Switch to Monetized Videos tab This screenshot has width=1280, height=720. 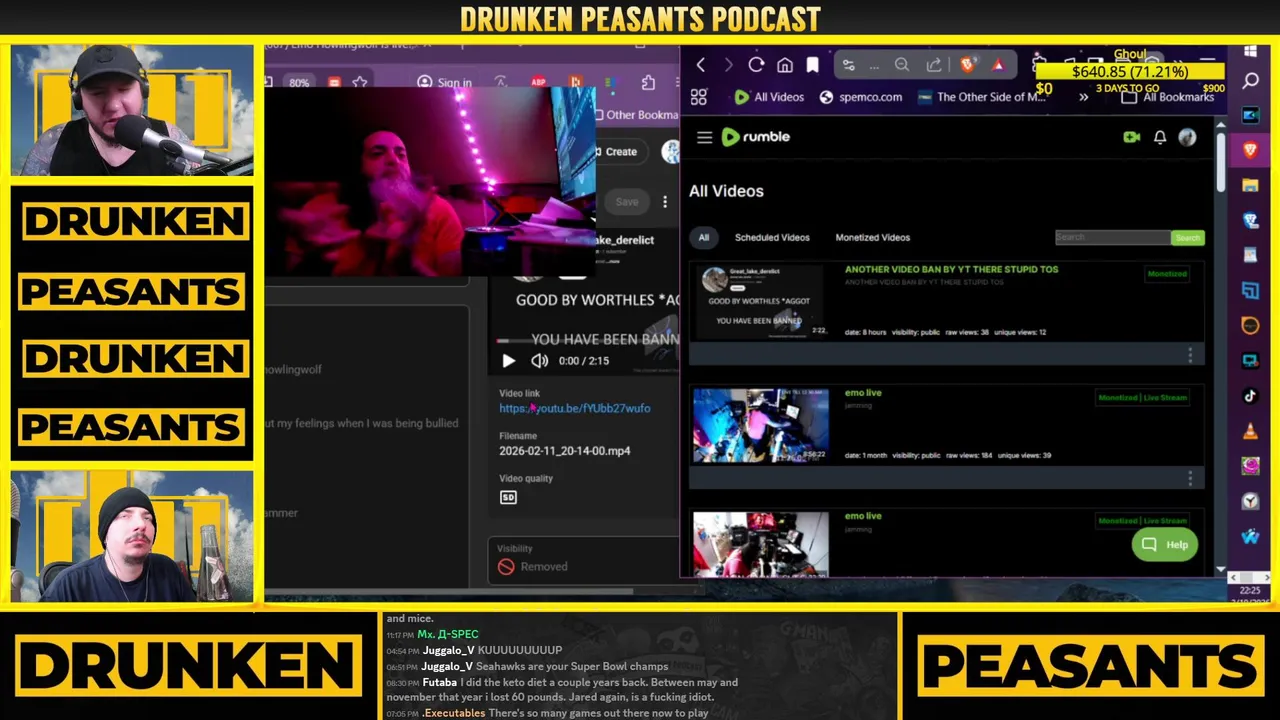point(872,237)
